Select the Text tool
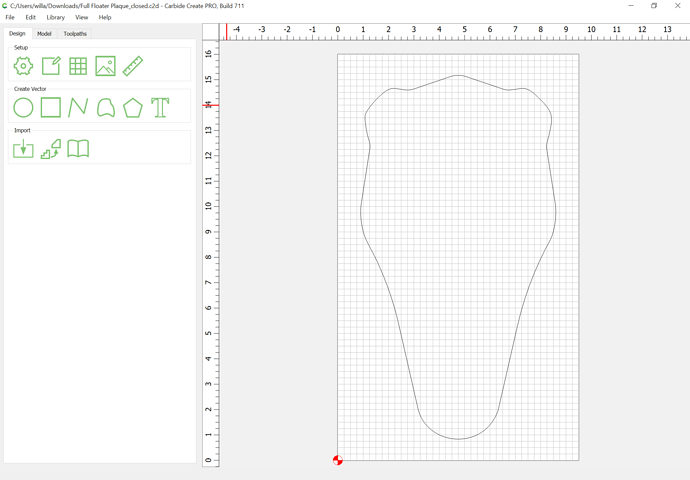This screenshot has height=480, width=690. [160, 108]
